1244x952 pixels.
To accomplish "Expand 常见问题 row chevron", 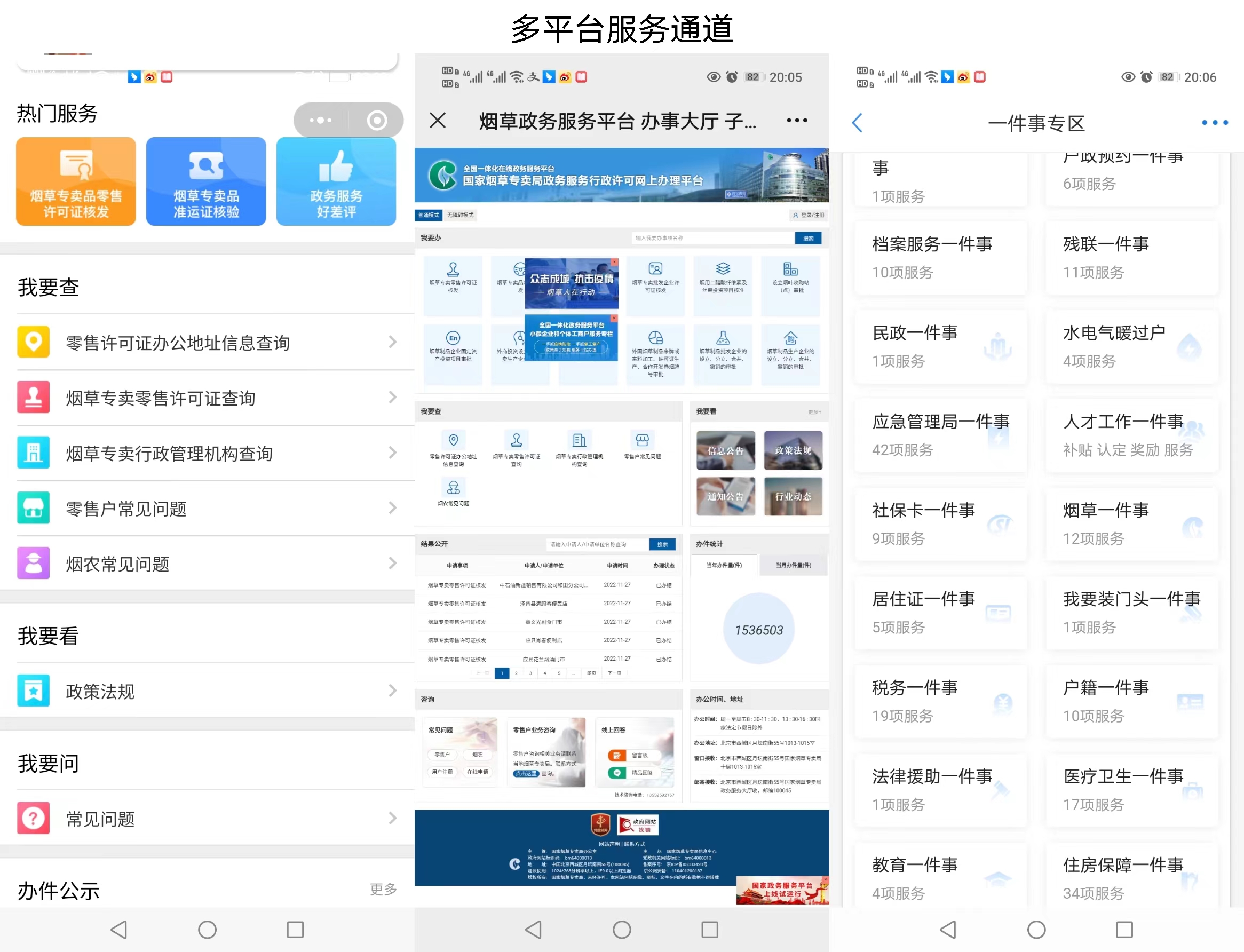I will coord(392,818).
